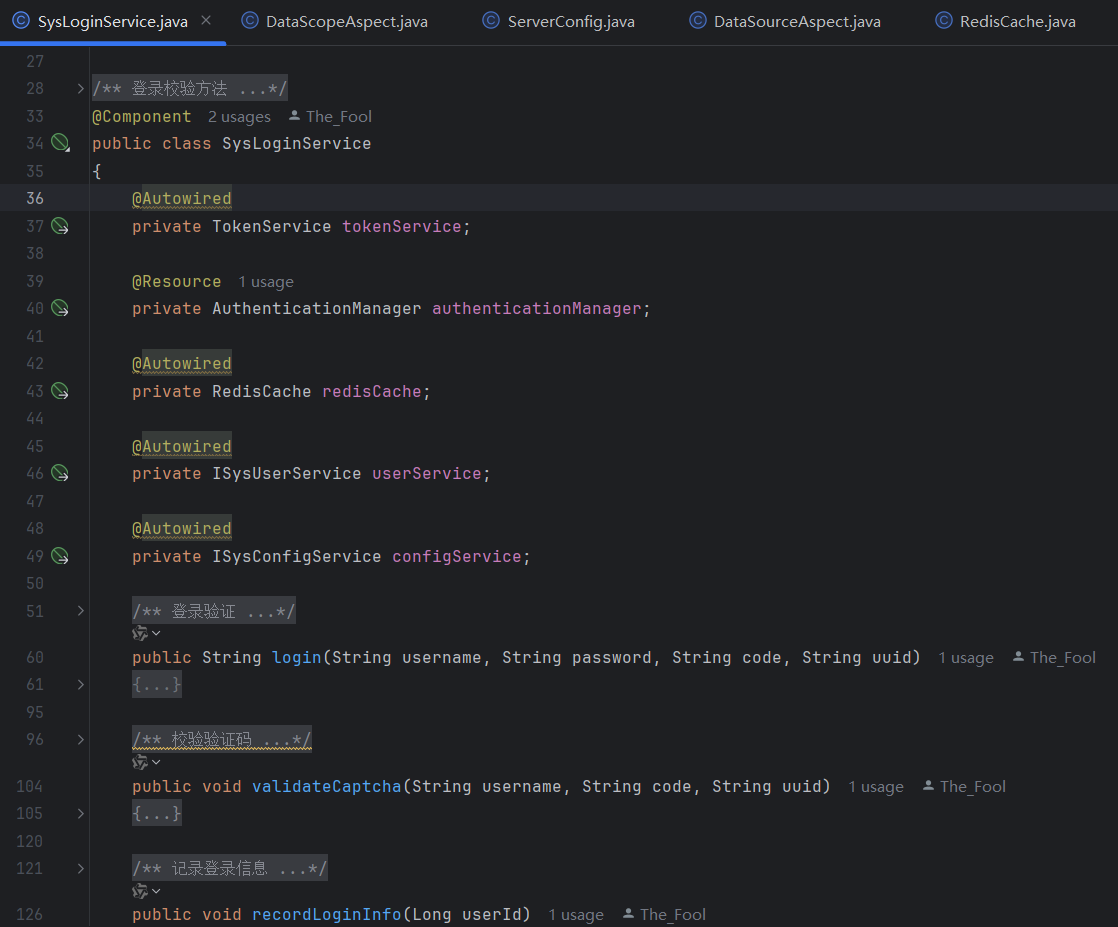
Task: Expand the folded comment on line 28
Action: coord(81,88)
